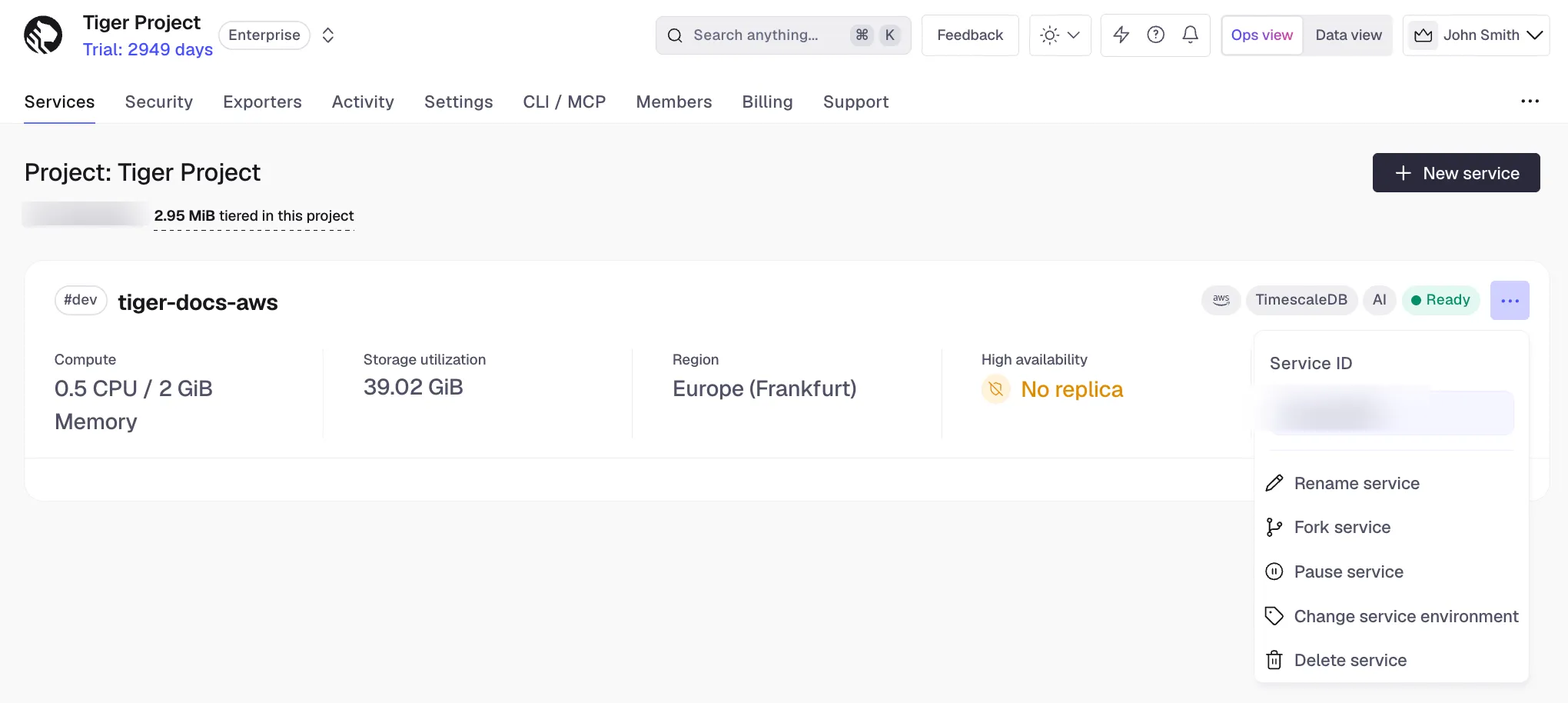The width and height of the screenshot is (1568, 703).
Task: Go to the Security tab
Action: (159, 102)
